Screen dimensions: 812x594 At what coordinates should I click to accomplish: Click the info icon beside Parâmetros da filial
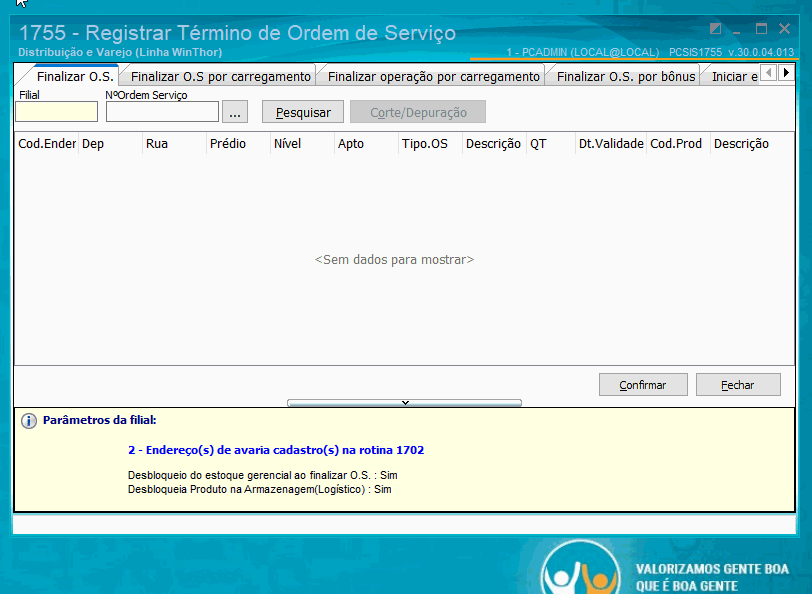pyautogui.click(x=29, y=421)
